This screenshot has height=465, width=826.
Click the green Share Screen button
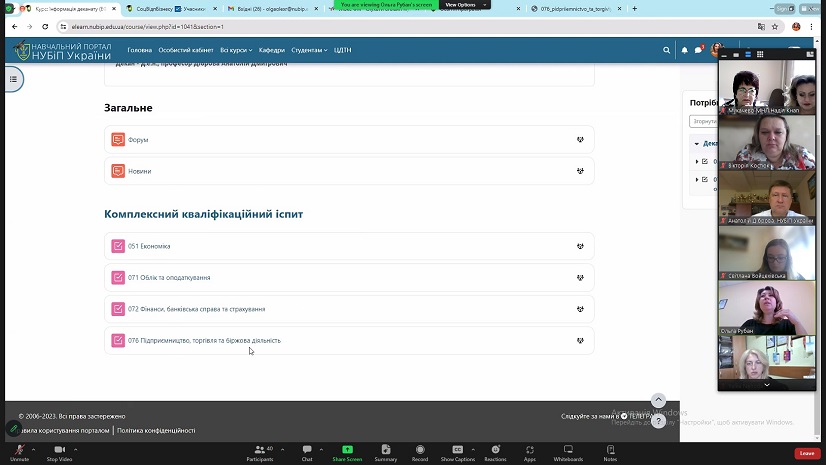pyautogui.click(x=347, y=452)
